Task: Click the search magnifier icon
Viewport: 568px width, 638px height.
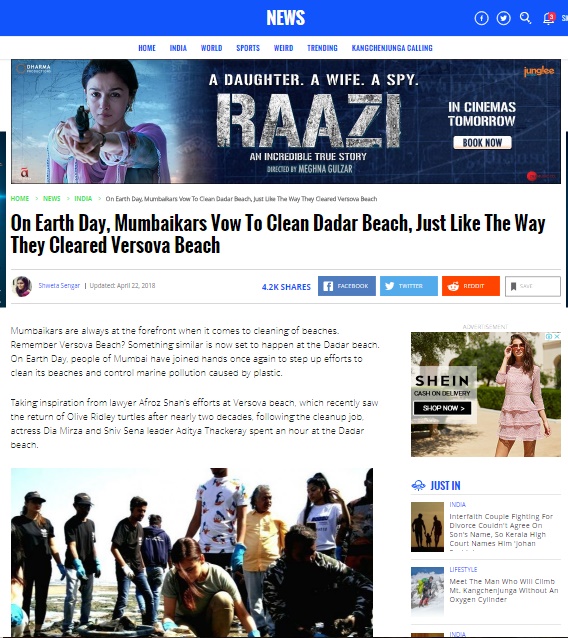Action: 525,18
